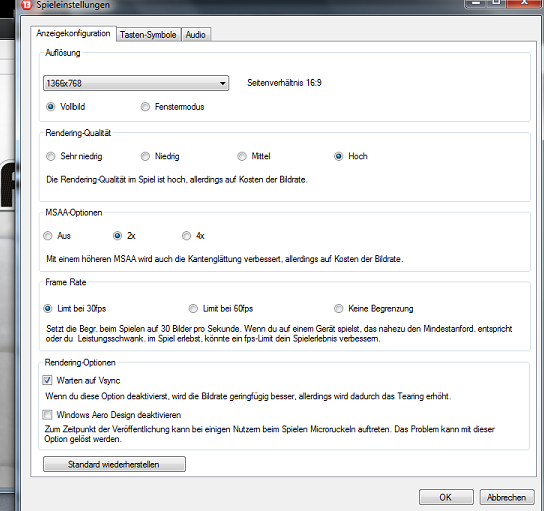Click the Standard wiederherstellen button

point(114,464)
